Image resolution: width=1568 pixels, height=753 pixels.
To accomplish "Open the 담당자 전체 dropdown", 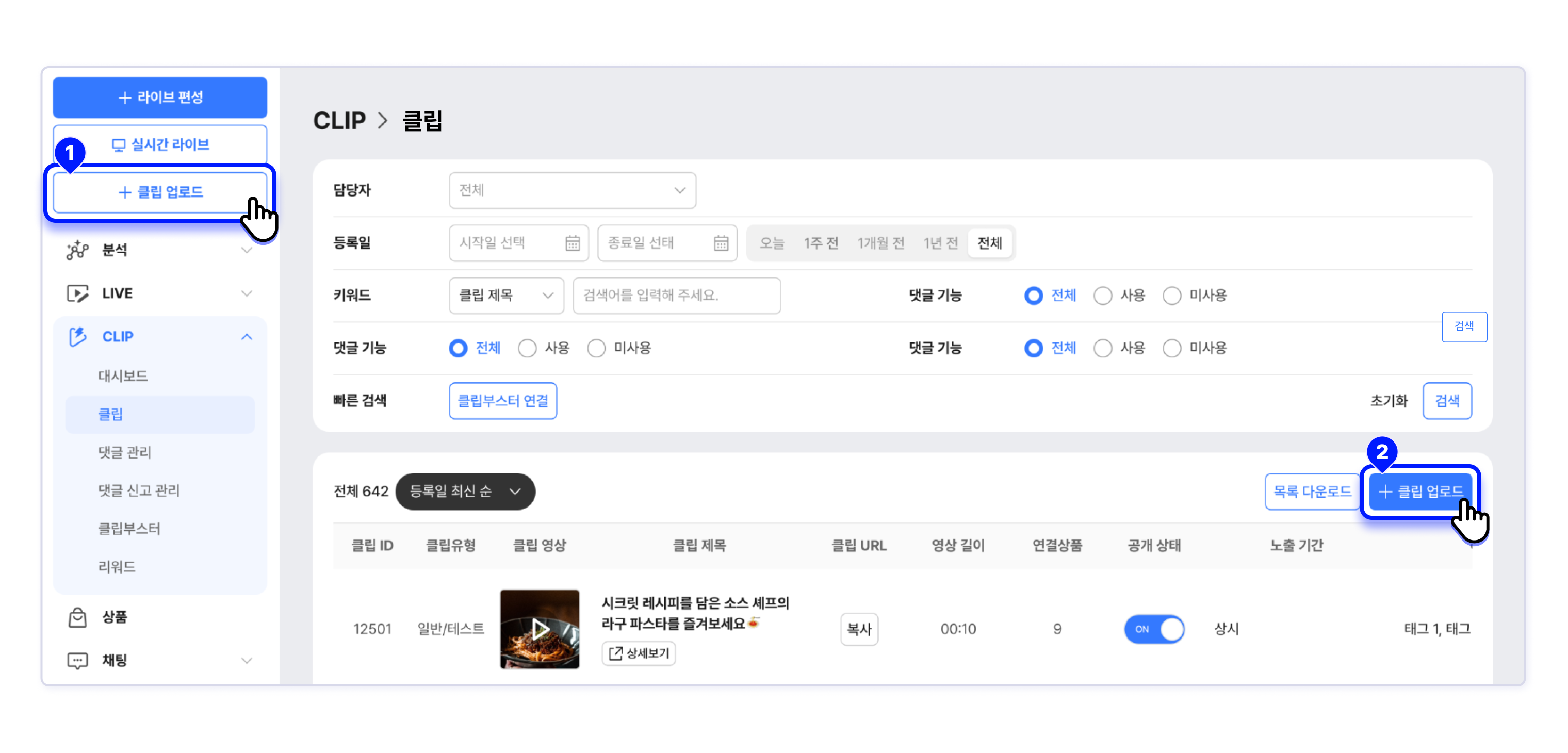I will 572,190.
